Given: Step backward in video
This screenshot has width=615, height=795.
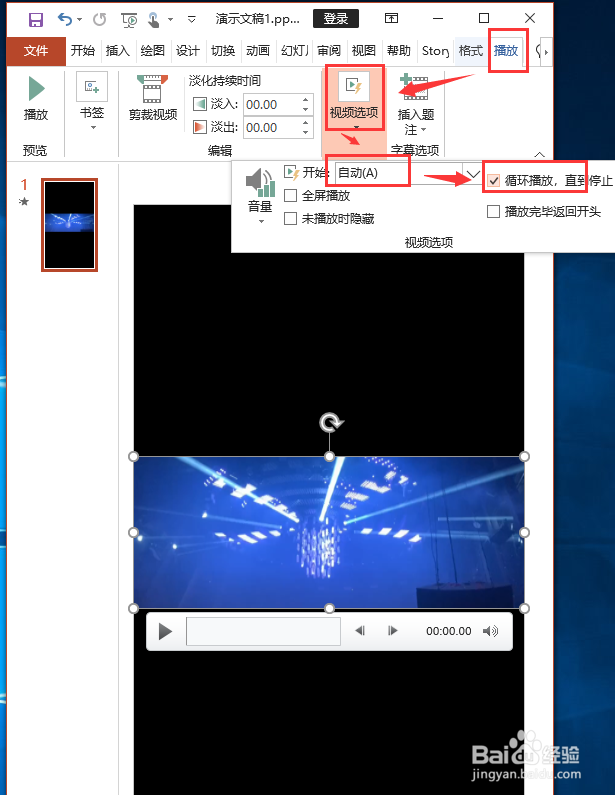Looking at the screenshot, I should click(x=360, y=631).
